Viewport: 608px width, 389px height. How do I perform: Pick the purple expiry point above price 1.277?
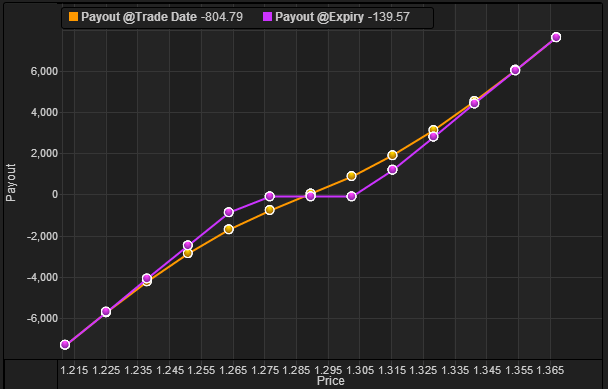pyautogui.click(x=270, y=196)
